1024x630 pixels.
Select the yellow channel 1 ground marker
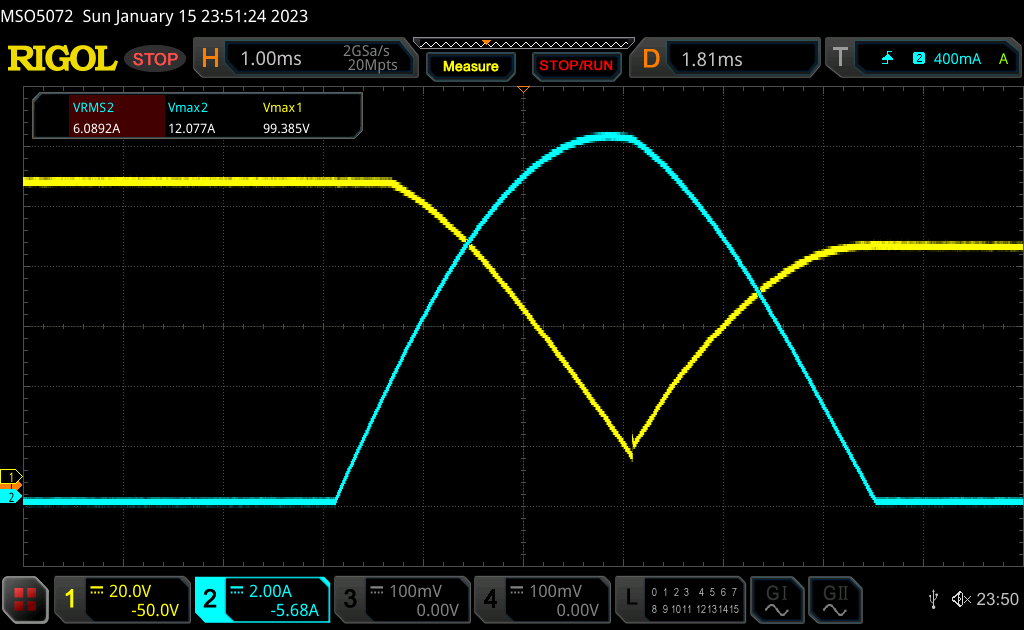pos(12,476)
